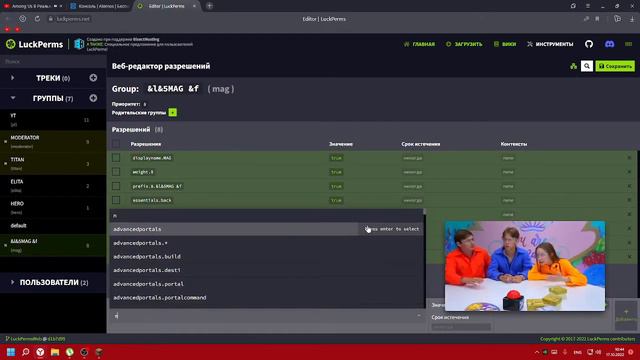Select advancedportals.desti suggestion
Viewport: 640px width, 360px height.
point(267,270)
